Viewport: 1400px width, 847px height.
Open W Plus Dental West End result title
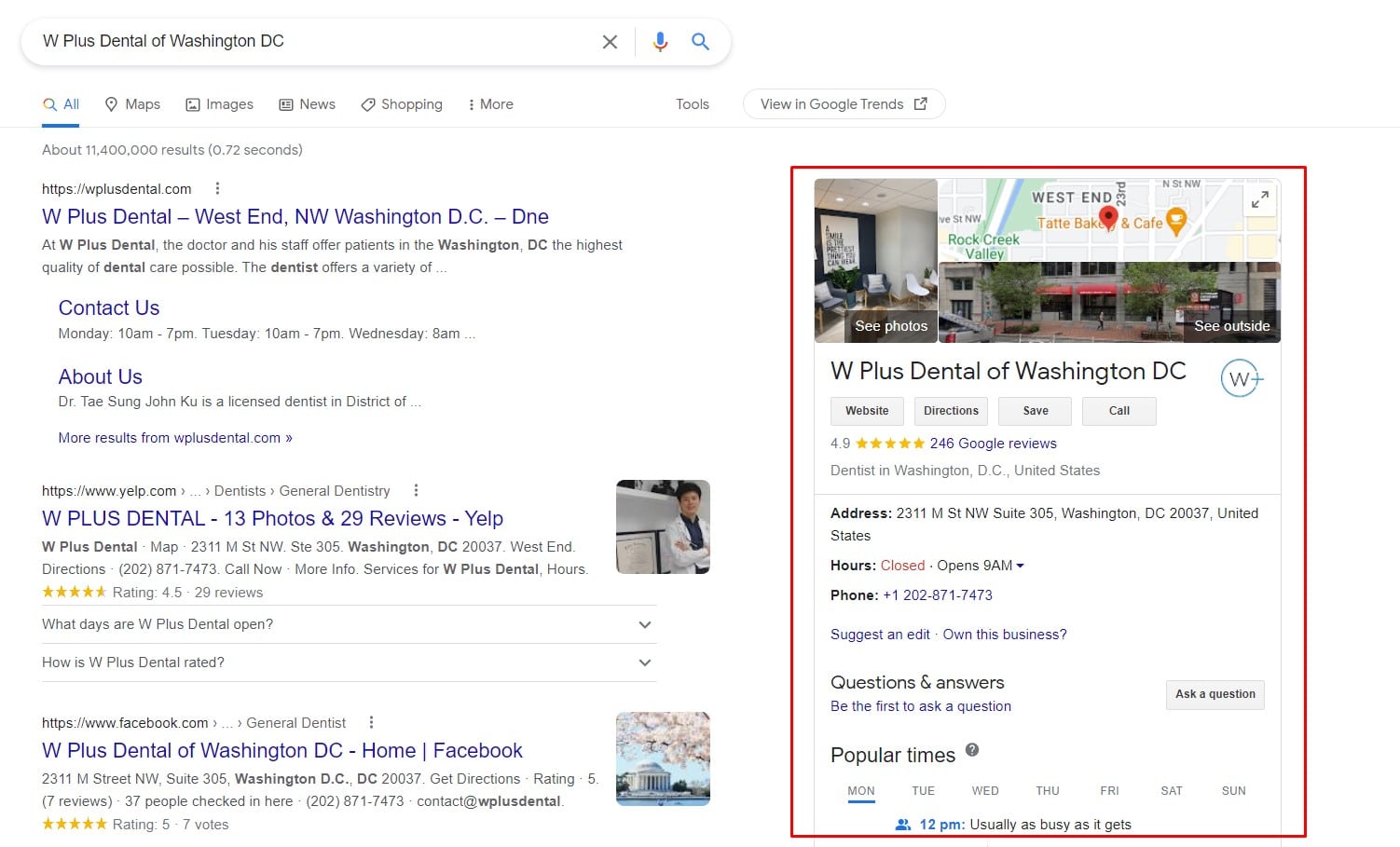pos(295,216)
